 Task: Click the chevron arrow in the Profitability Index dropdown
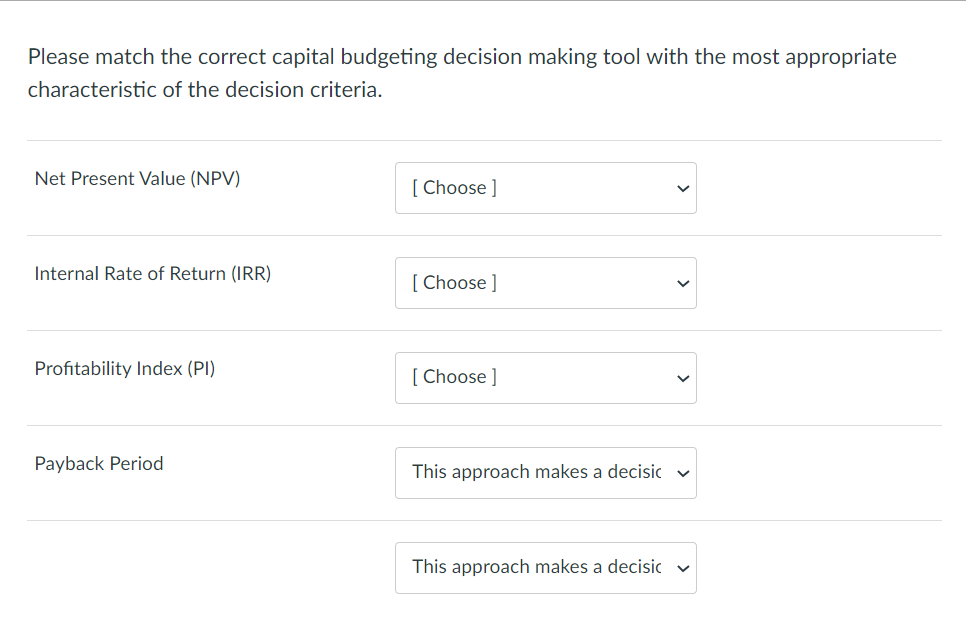(x=683, y=378)
